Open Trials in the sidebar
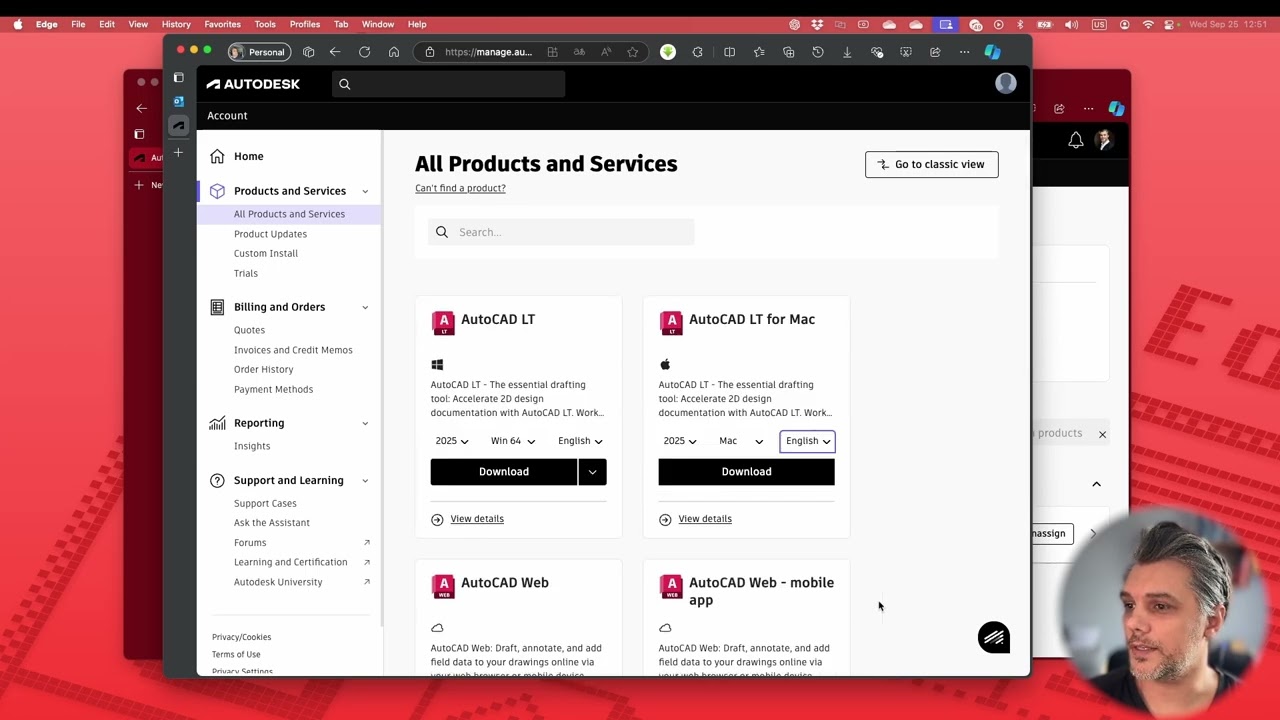 (246, 273)
